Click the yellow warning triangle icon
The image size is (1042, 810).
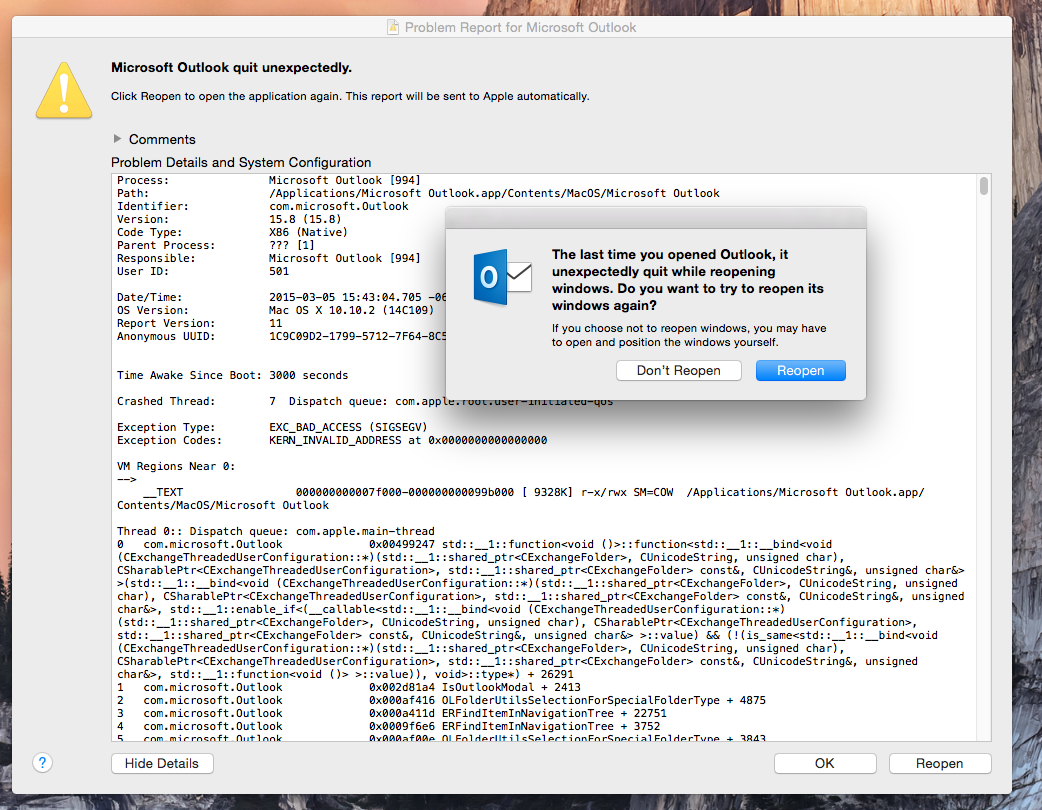pyautogui.click(x=64, y=91)
